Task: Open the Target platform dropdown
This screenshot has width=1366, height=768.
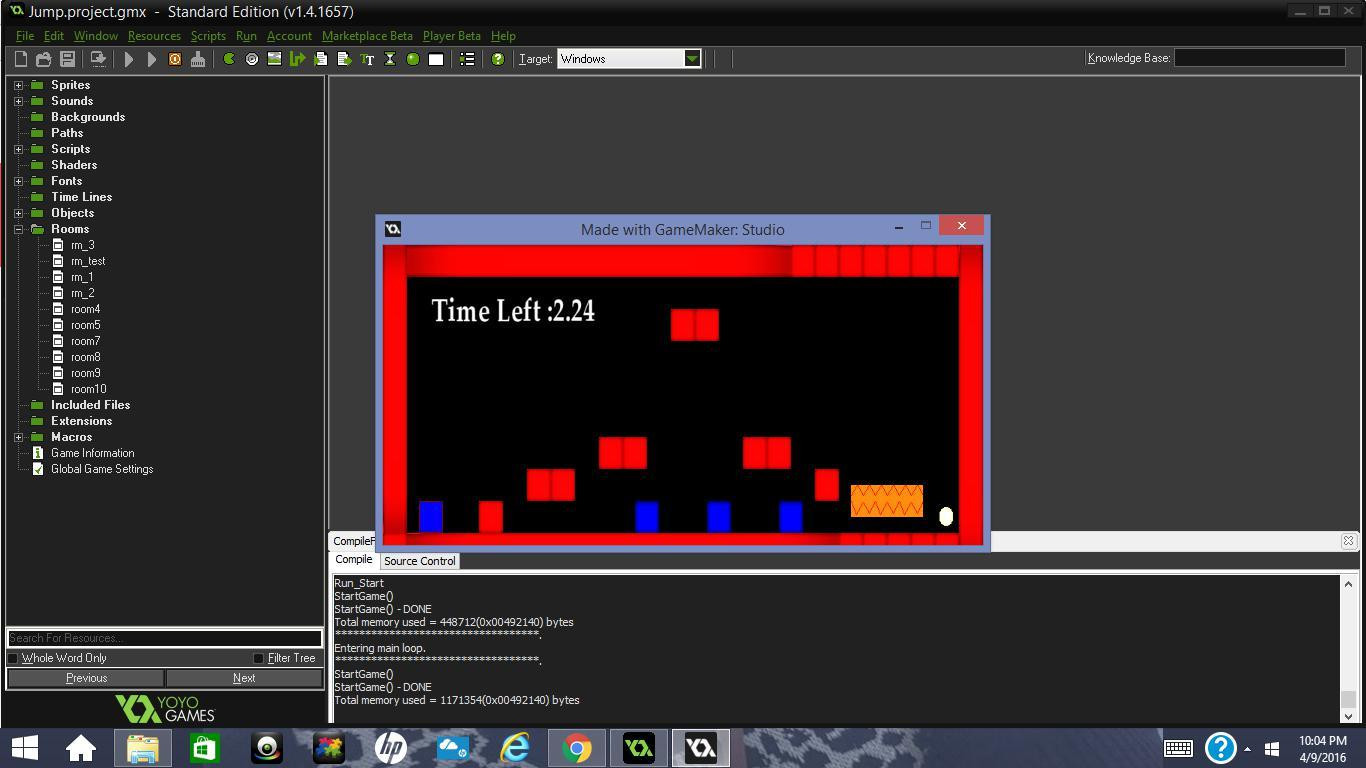Action: [x=692, y=59]
